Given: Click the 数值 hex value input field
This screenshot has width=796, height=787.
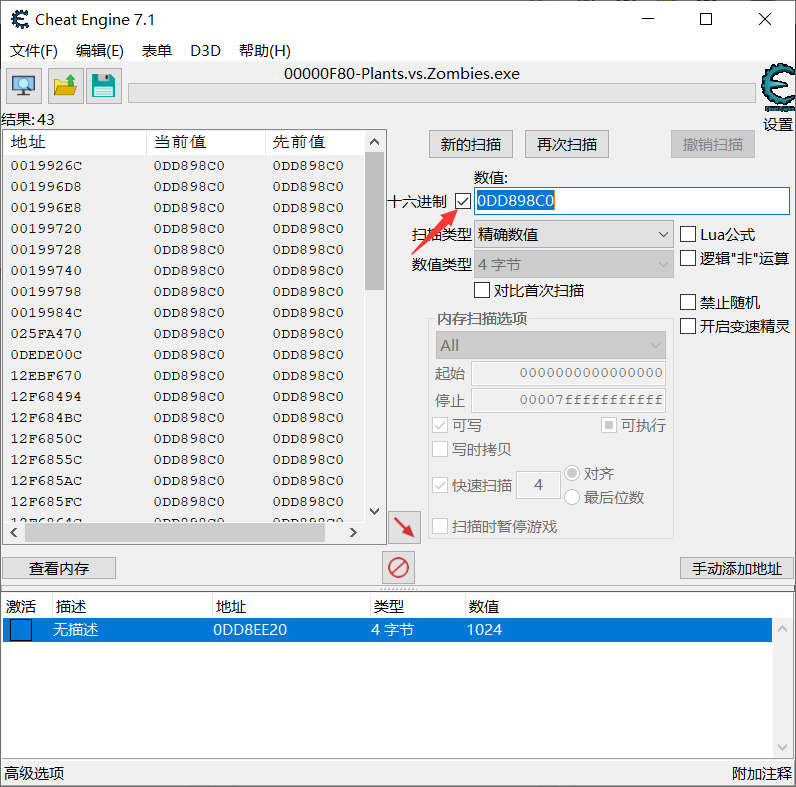Looking at the screenshot, I should click(632, 201).
